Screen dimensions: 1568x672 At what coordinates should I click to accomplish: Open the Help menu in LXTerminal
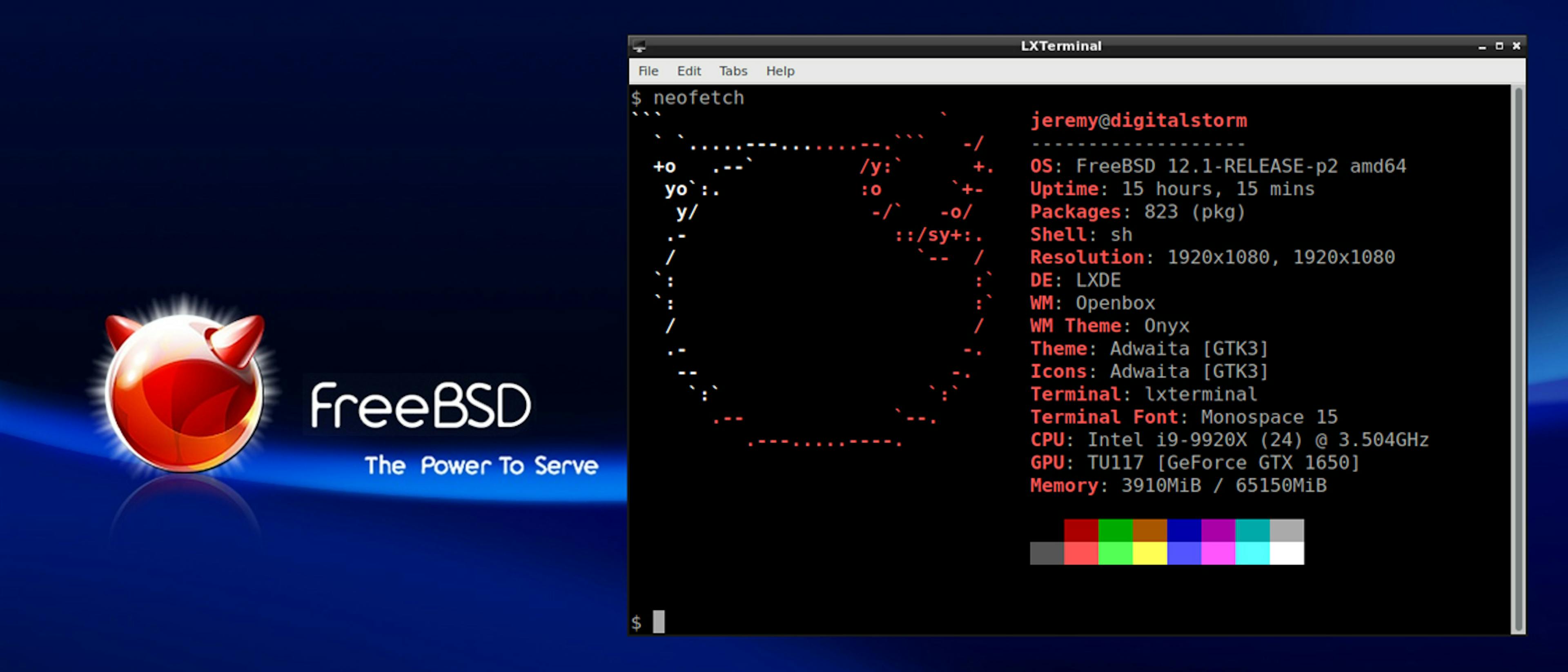pos(780,71)
